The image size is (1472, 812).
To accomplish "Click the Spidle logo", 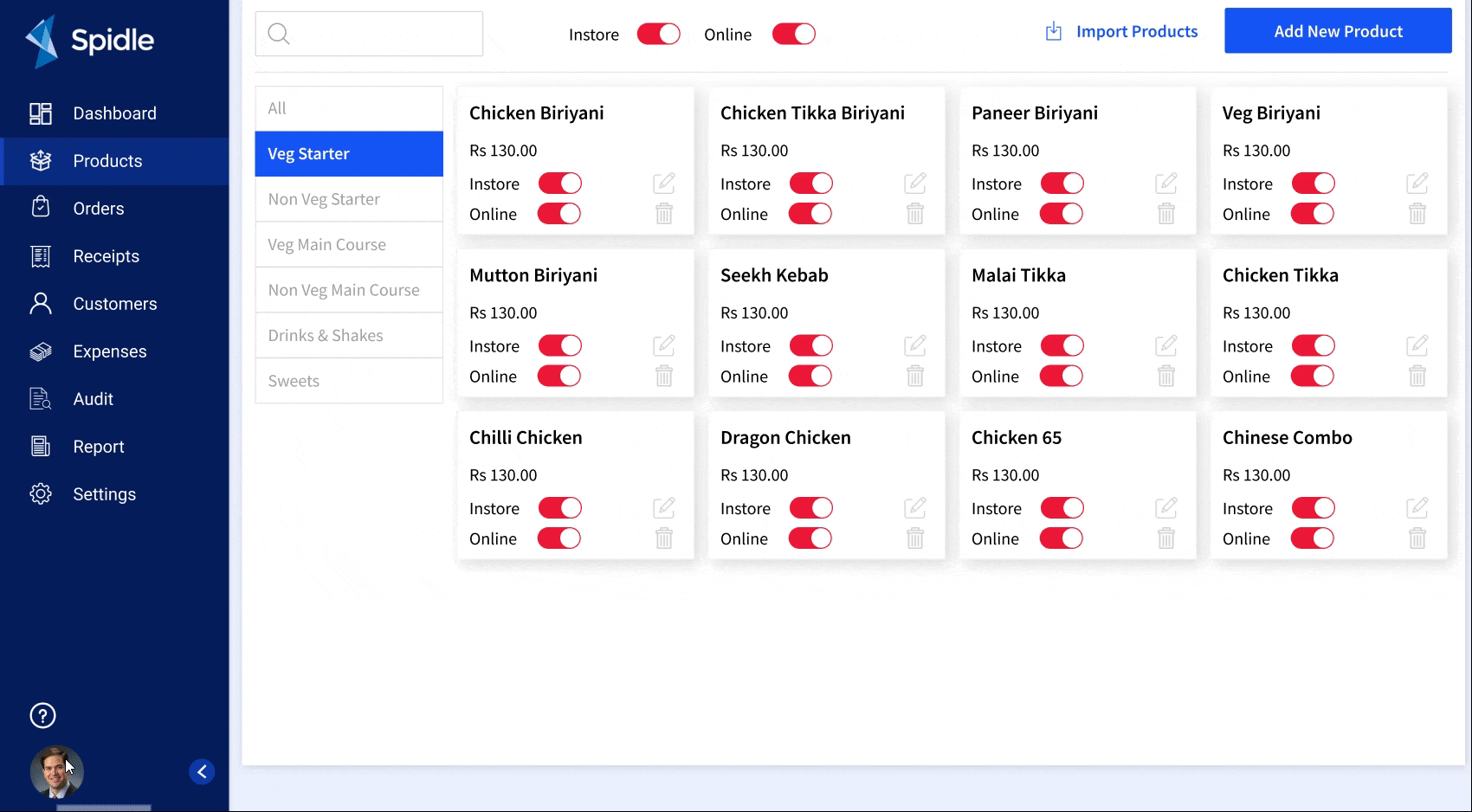I will click(89, 41).
